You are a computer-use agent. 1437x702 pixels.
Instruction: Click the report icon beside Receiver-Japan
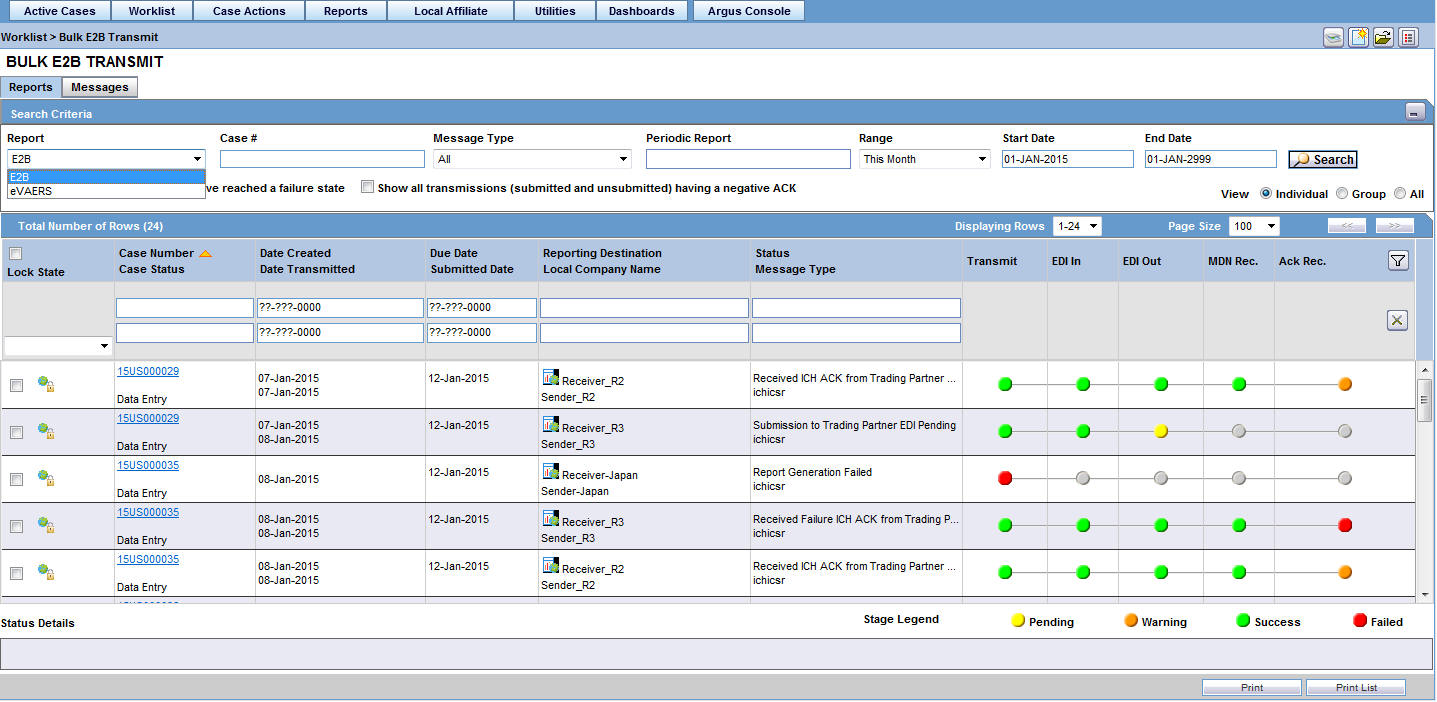pos(550,471)
